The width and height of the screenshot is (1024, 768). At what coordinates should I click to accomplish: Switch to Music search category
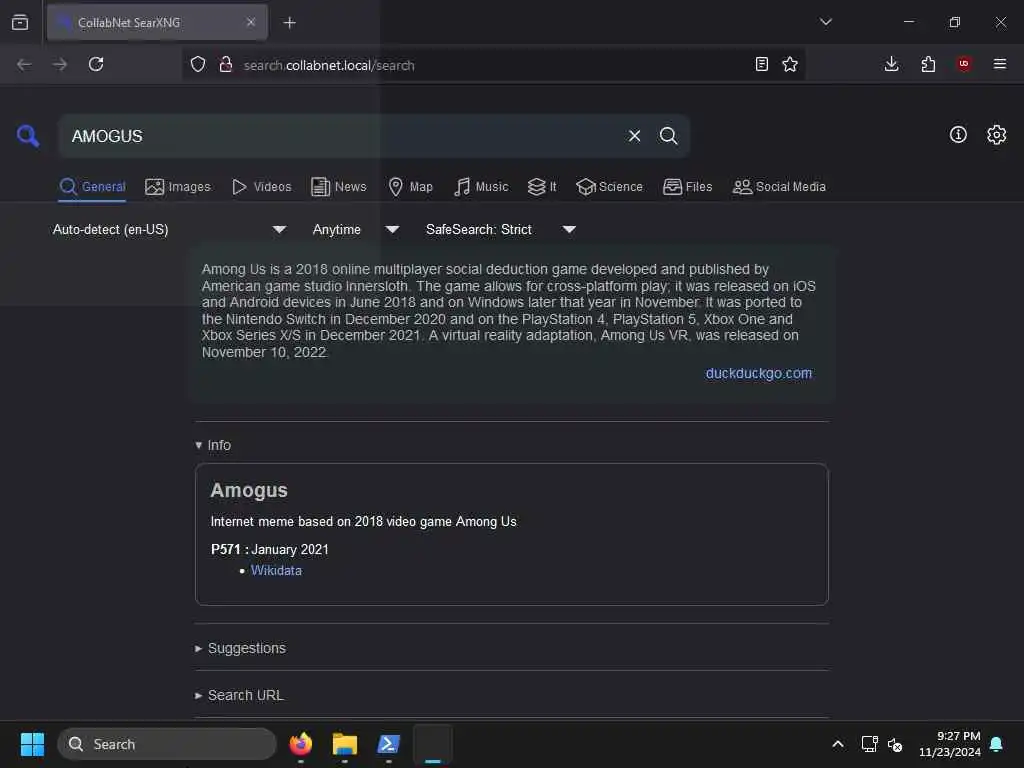481,187
